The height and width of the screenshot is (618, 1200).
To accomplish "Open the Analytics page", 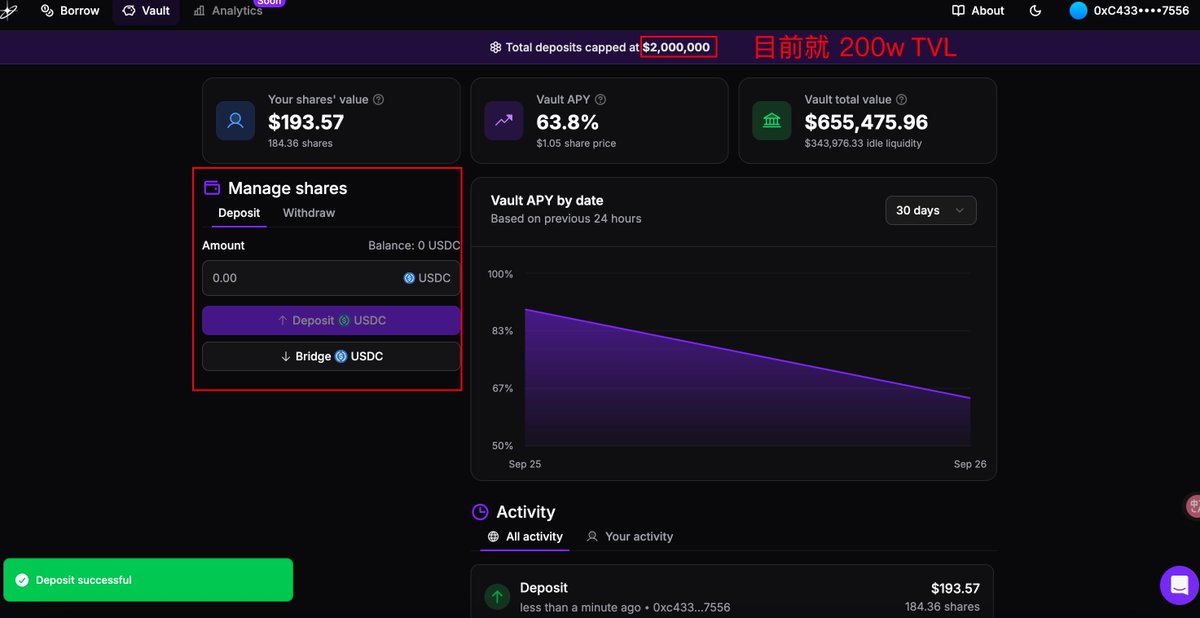I will click(227, 11).
